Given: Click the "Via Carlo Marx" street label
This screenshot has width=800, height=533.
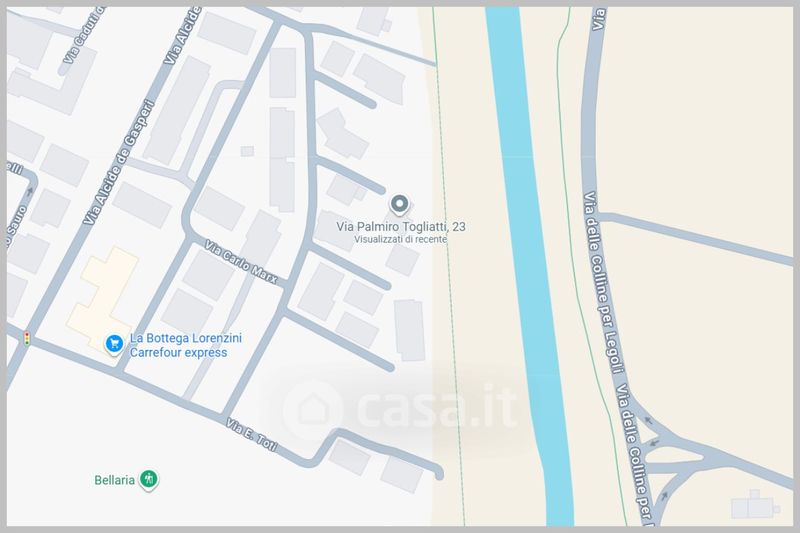Looking at the screenshot, I should (x=241, y=262).
